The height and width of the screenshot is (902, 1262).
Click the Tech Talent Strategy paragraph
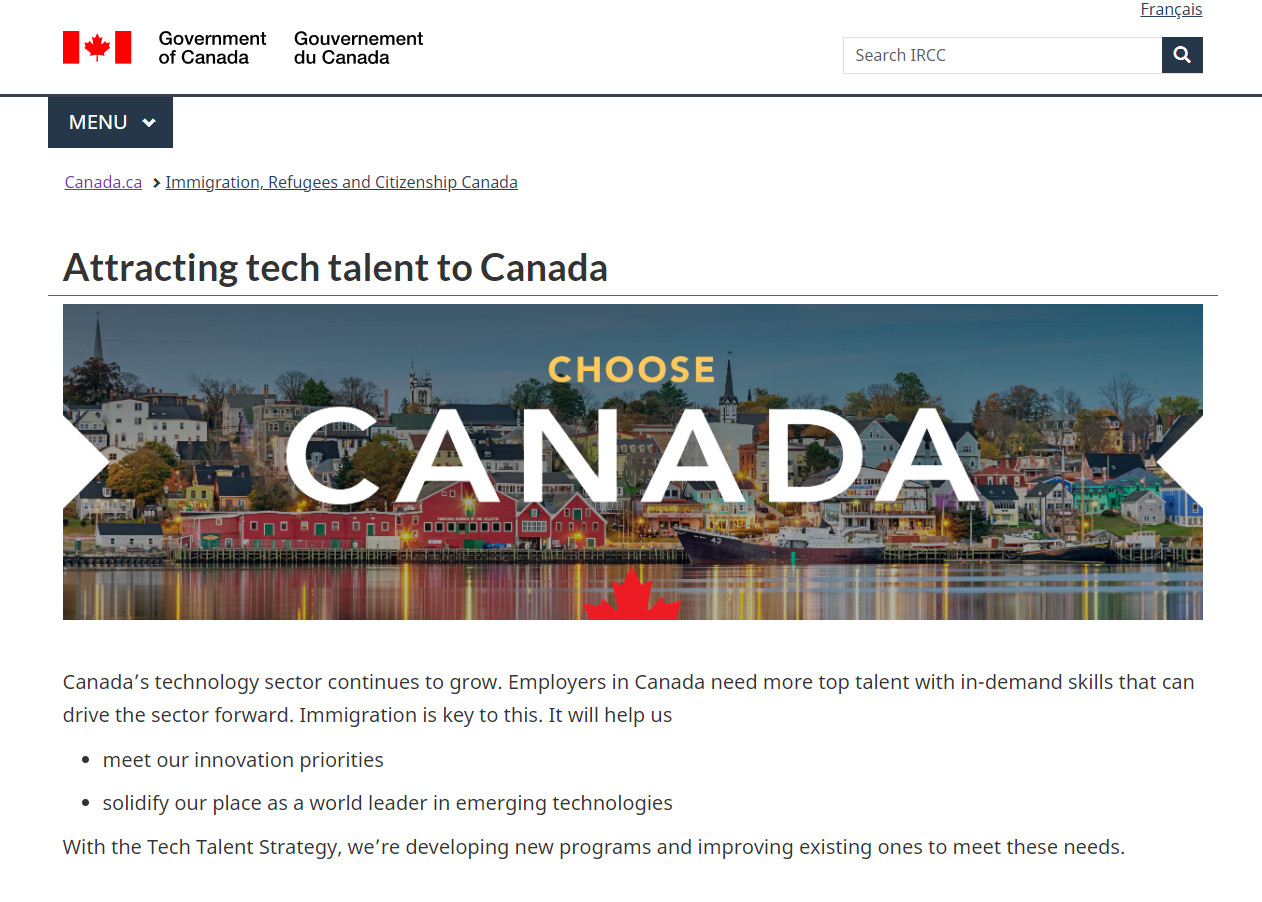594,847
